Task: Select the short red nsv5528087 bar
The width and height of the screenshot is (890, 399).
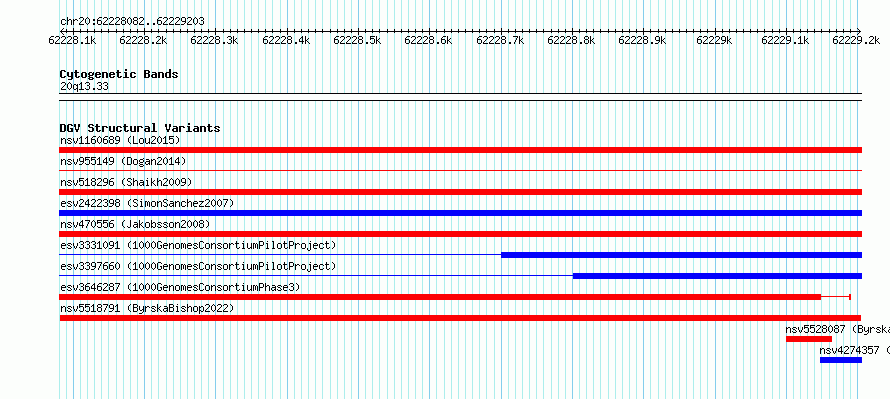Action: click(809, 339)
